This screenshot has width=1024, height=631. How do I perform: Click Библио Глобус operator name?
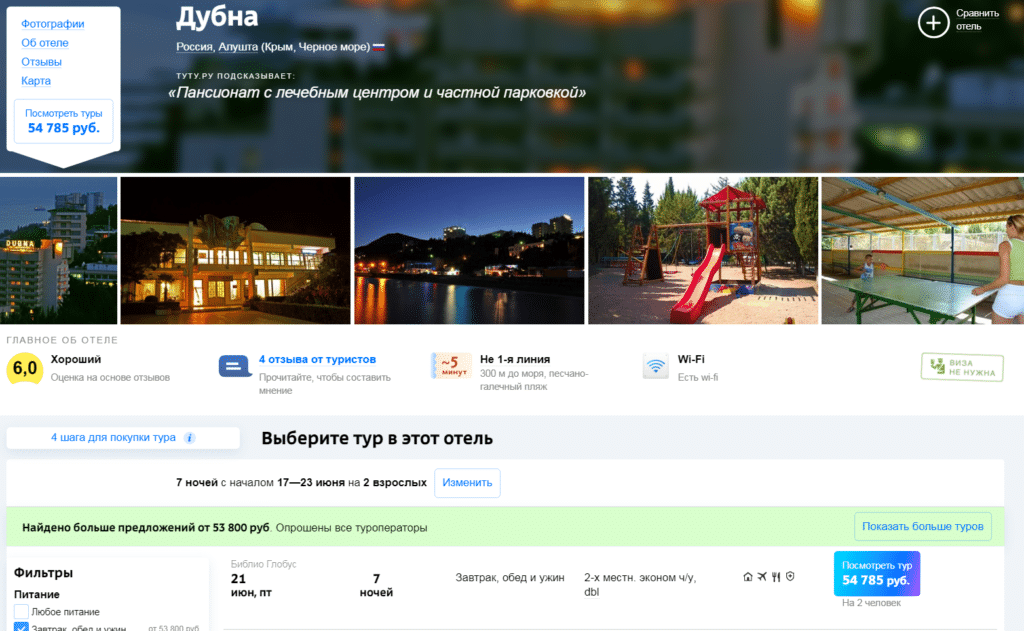[x=263, y=564]
